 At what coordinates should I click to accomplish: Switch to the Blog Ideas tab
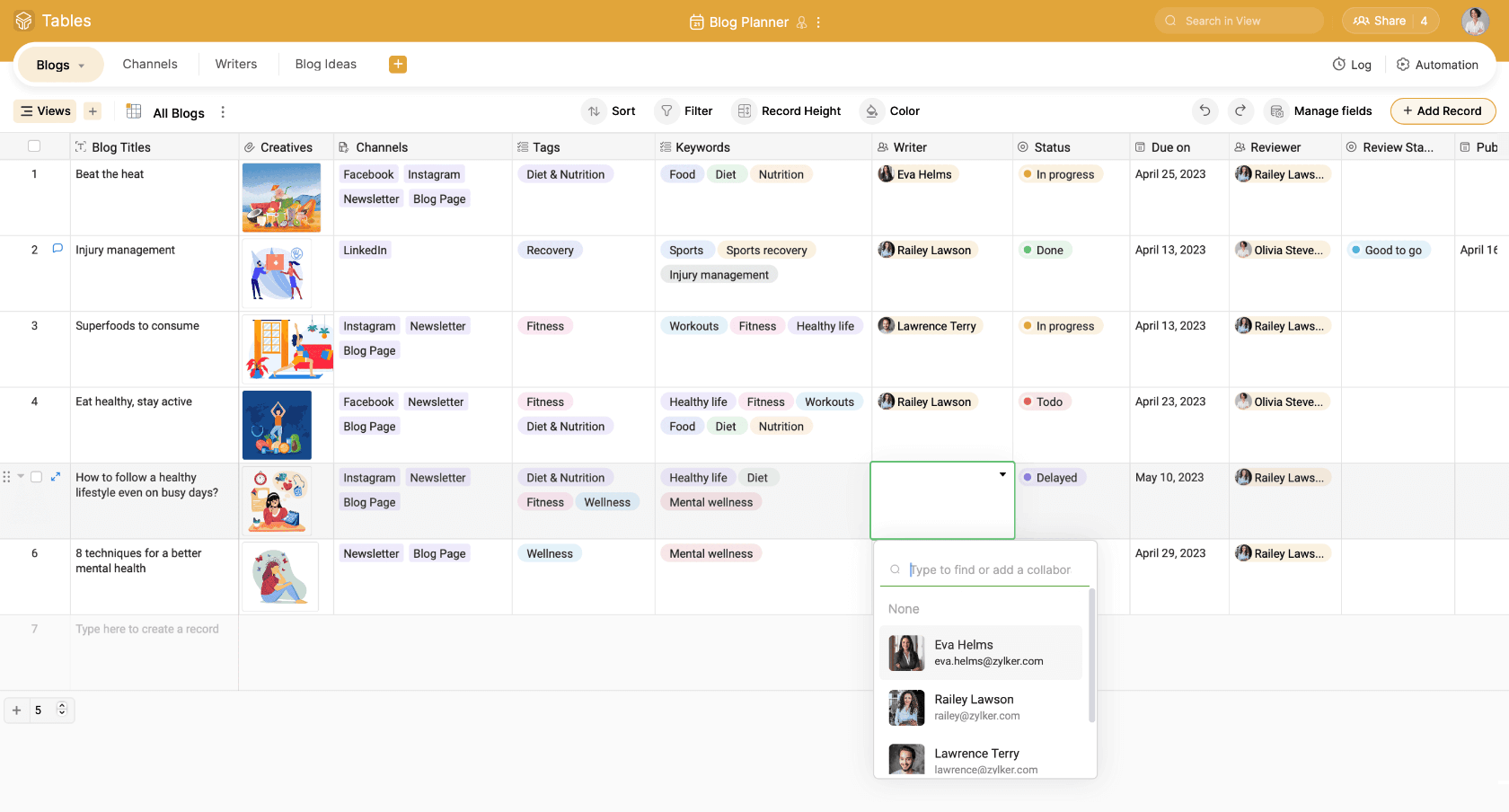click(325, 64)
